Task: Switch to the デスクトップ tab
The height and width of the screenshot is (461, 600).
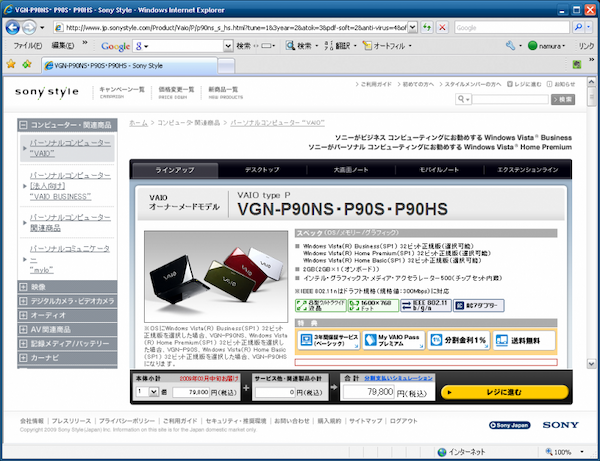Action: point(262,169)
